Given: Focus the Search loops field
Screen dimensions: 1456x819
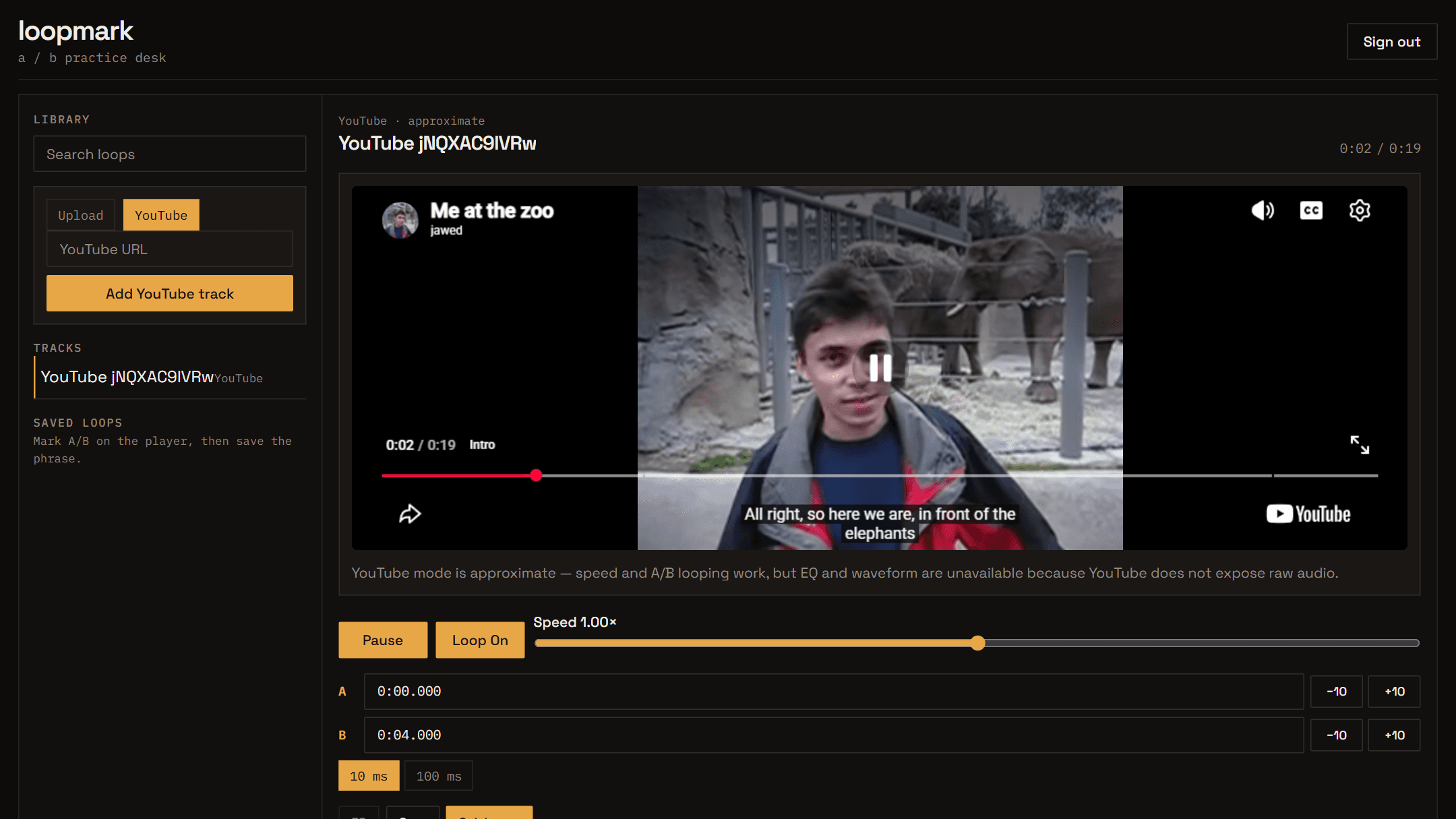Looking at the screenshot, I should click(170, 154).
